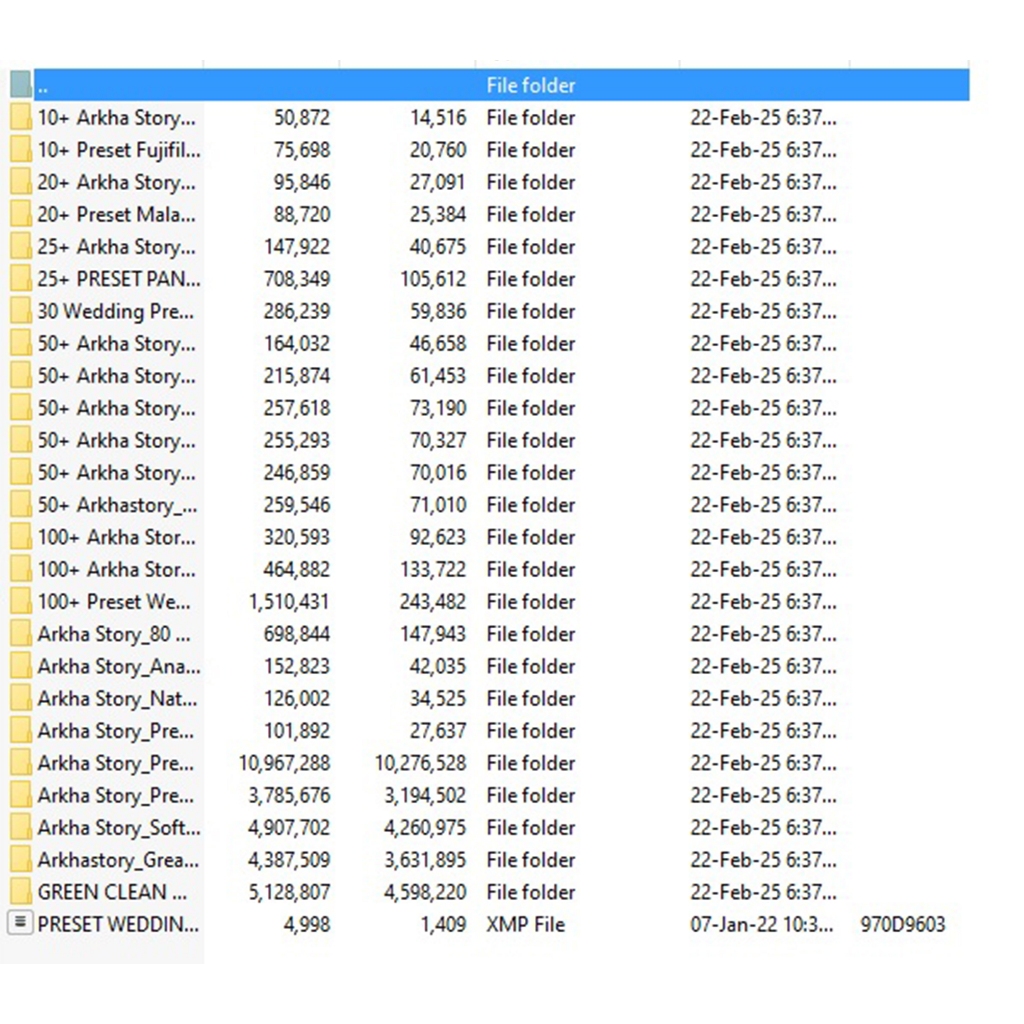The height and width of the screenshot is (1024, 1024).
Task: Select the 'Arkha Story_Nat...' folder name
Action: 118,699
